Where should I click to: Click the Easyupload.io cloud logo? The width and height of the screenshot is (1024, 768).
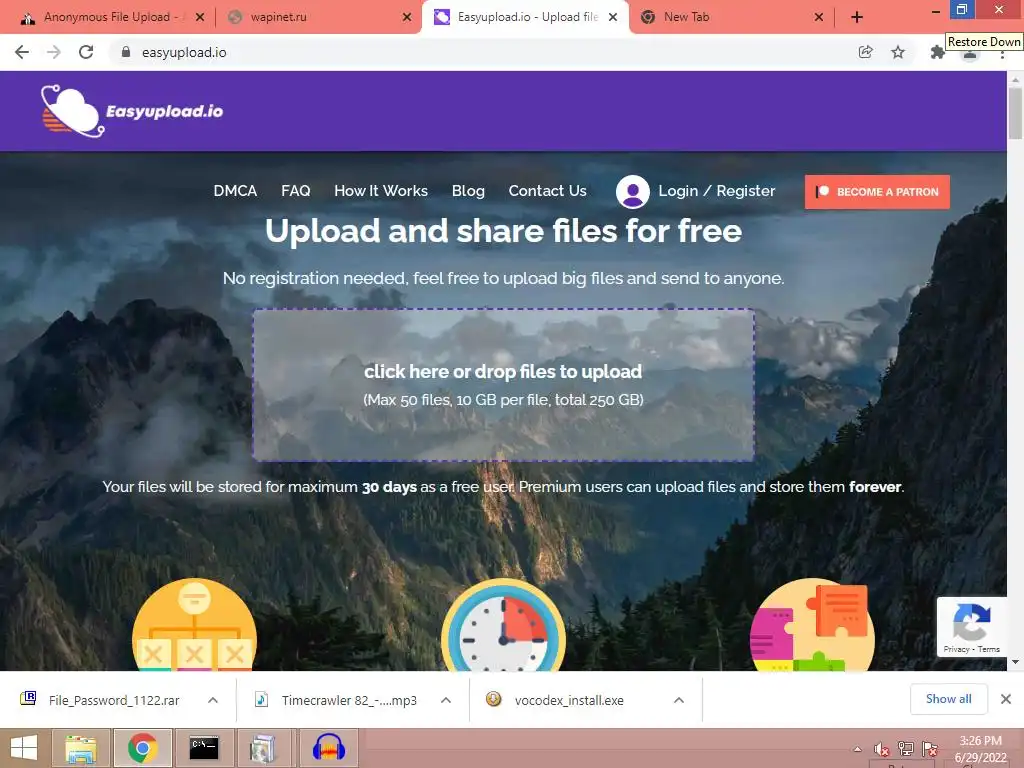(131, 111)
